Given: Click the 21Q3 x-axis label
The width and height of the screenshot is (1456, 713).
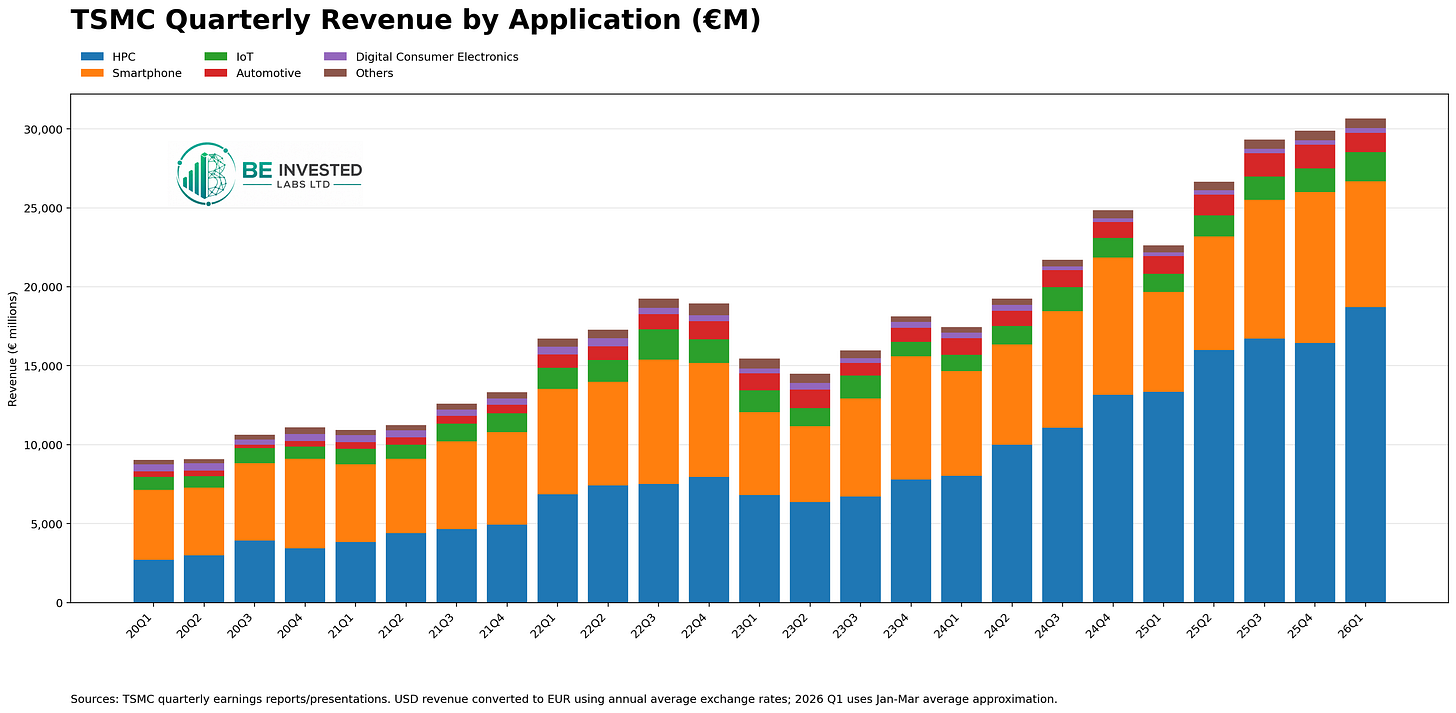Looking at the screenshot, I should pyautogui.click(x=444, y=625).
